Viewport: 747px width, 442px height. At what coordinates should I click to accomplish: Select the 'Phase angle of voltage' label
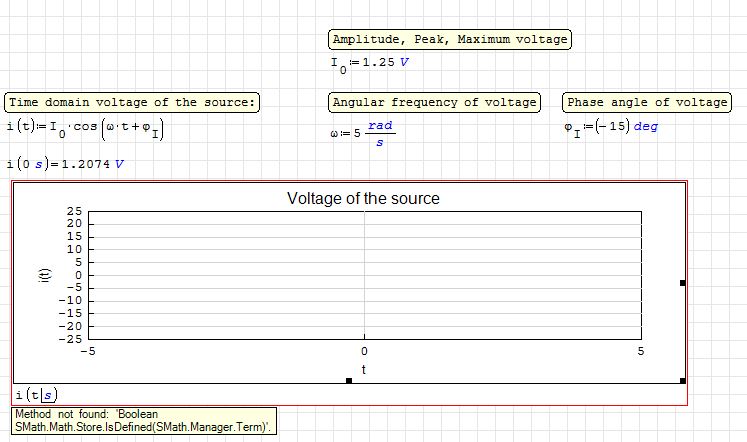(647, 102)
